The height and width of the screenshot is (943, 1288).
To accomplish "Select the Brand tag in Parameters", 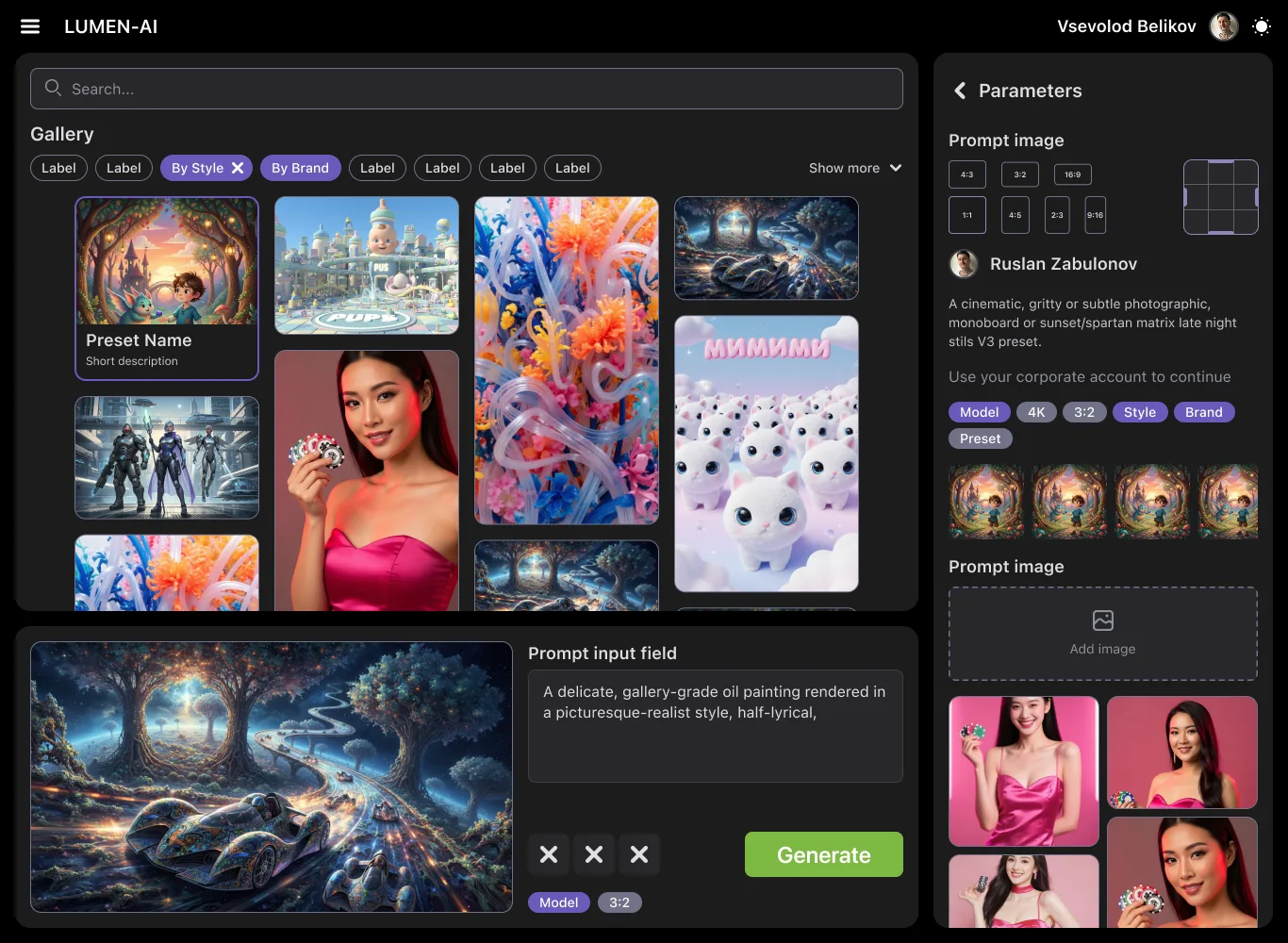I will click(1204, 412).
